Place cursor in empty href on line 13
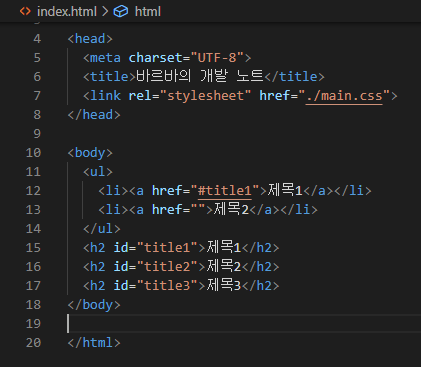421x367 pixels. click(x=198, y=210)
